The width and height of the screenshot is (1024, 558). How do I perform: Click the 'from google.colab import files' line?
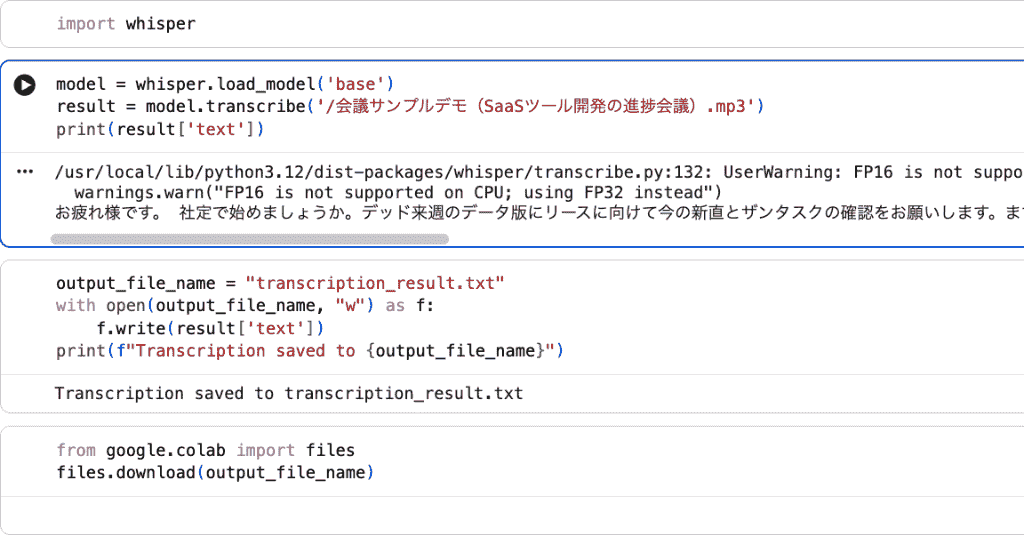click(206, 450)
